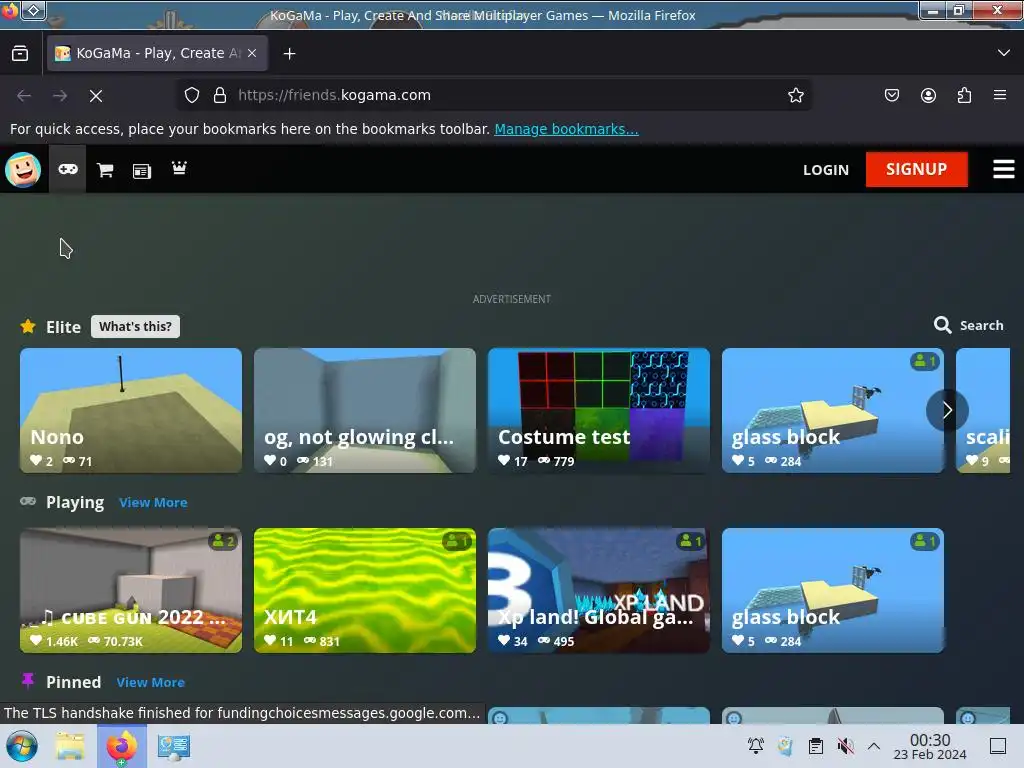The image size is (1024, 768).
Task: Open a new tab with plus
Action: point(289,54)
